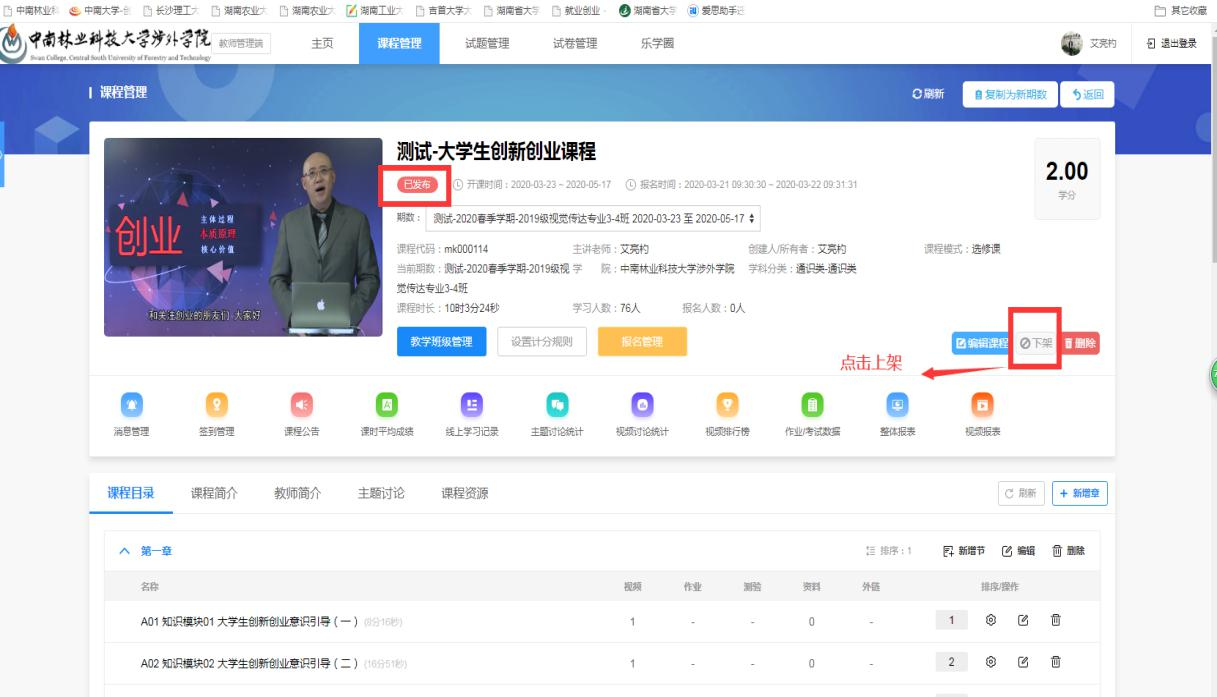Collapse the 第一章 chapter section
Screen dimensions: 1217x697
point(125,551)
